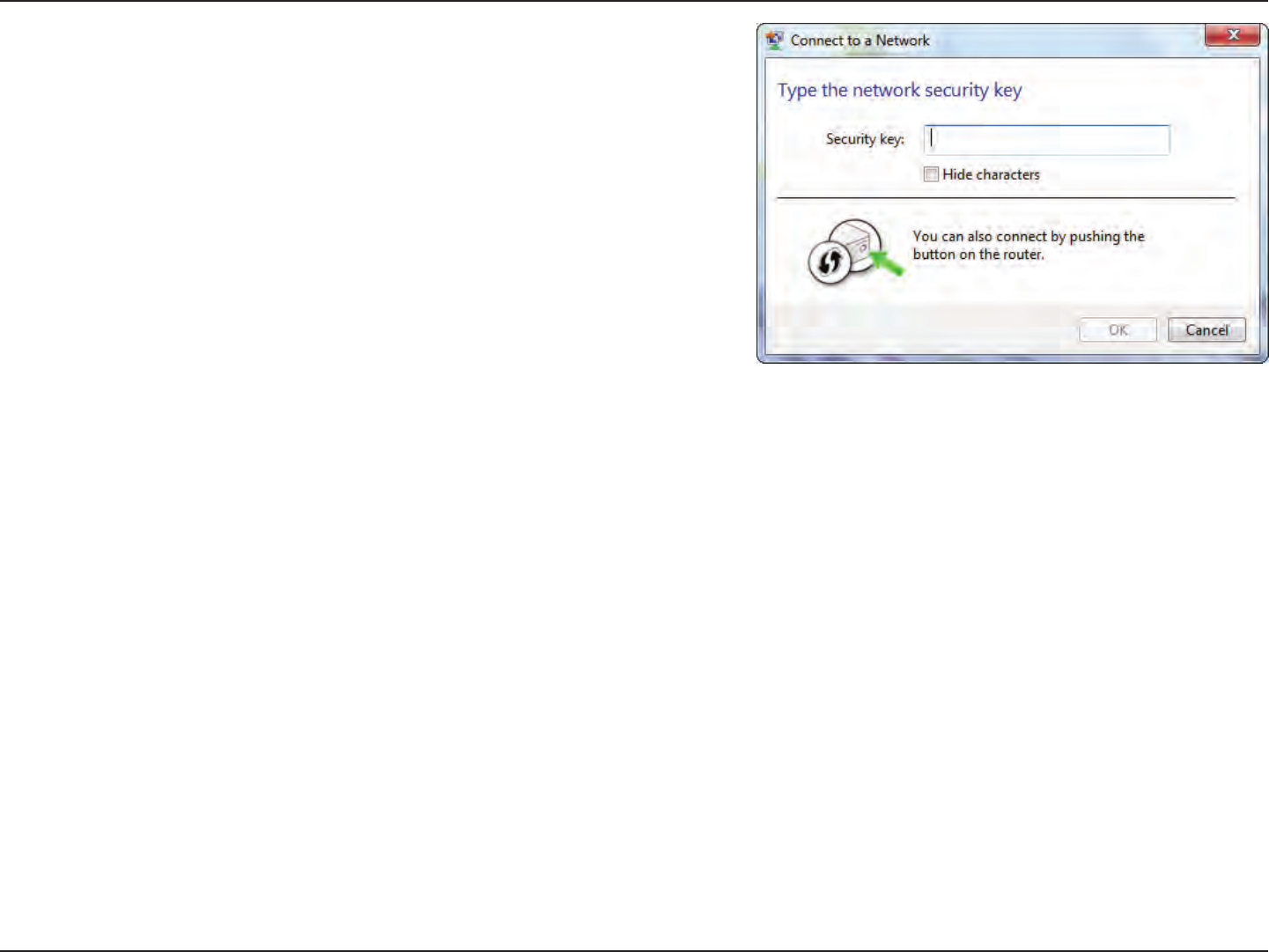Click the 'Type the network security key' heading

click(x=899, y=91)
